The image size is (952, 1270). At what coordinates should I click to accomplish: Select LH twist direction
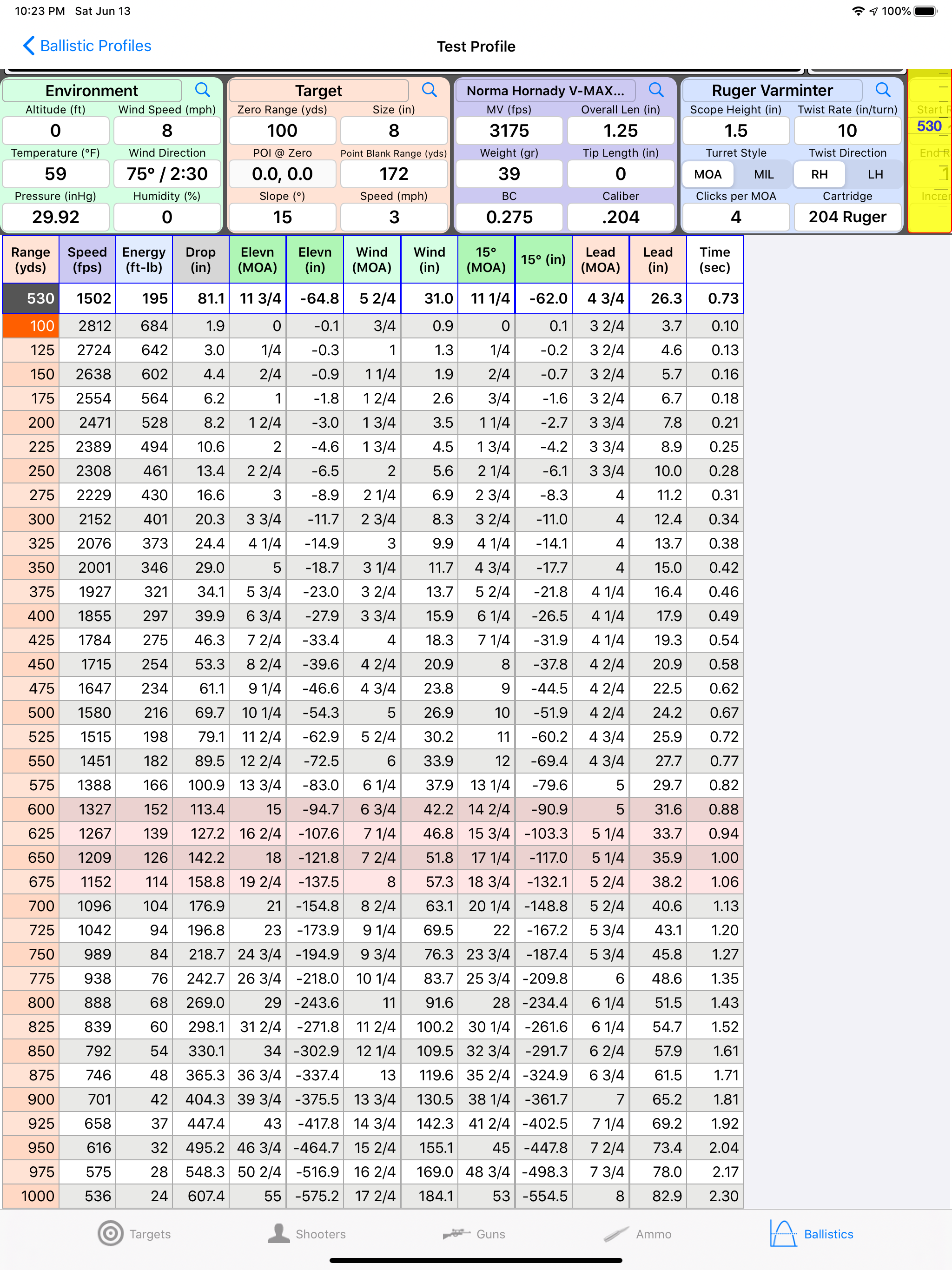[x=875, y=174]
